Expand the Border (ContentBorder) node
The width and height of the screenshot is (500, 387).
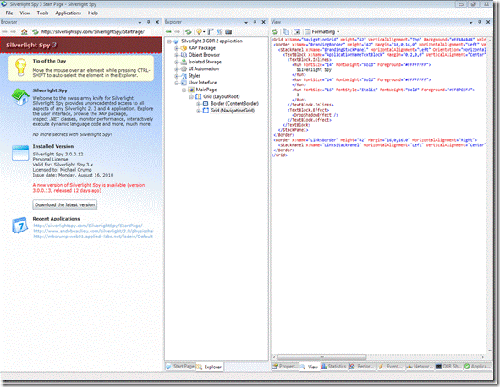click(x=198, y=104)
